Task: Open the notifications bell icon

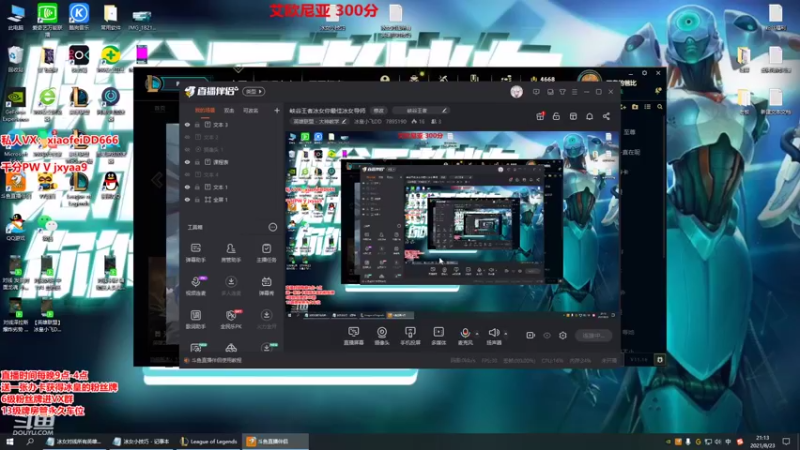Action: pos(589,116)
